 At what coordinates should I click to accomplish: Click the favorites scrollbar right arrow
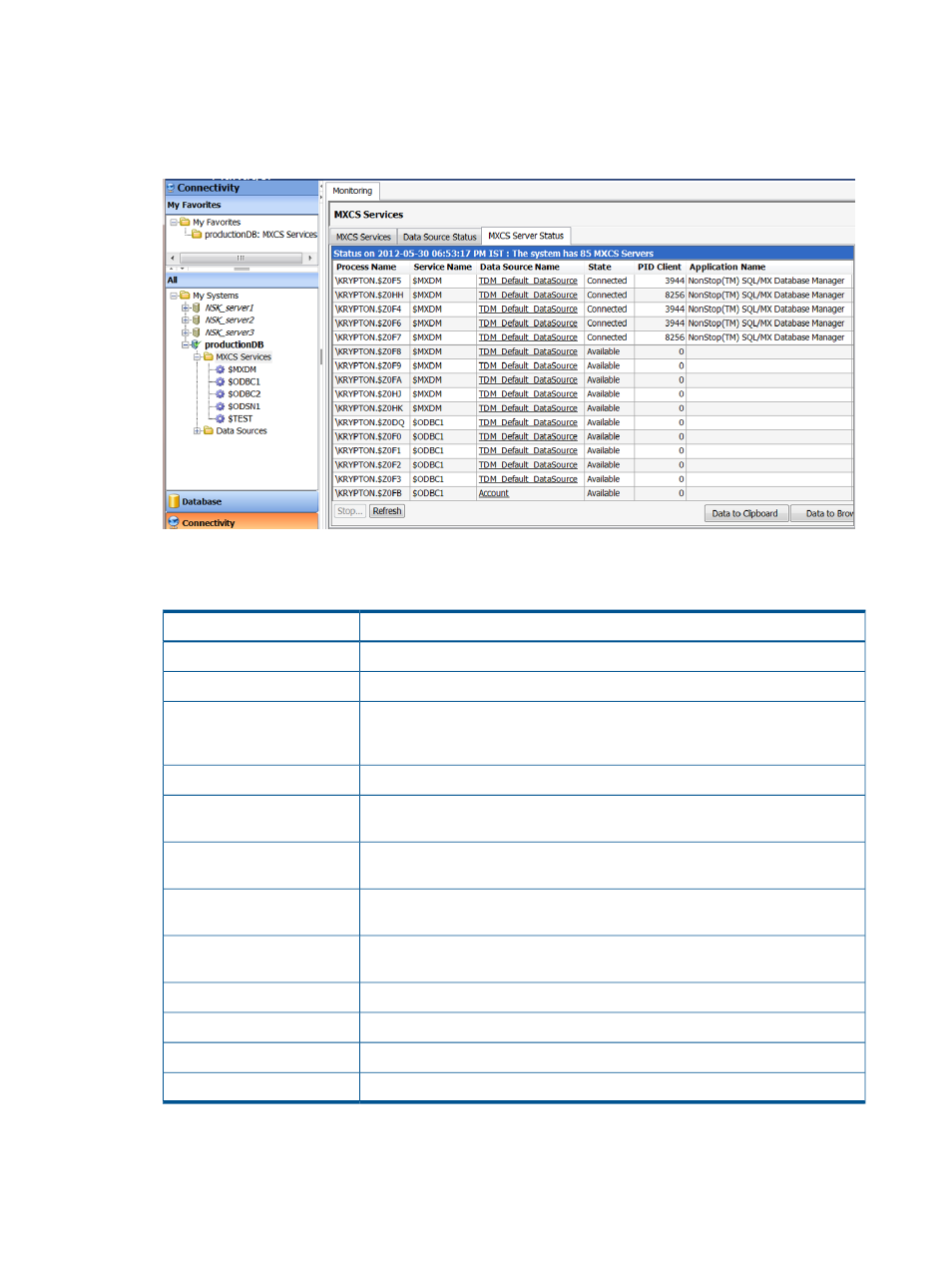(310, 258)
